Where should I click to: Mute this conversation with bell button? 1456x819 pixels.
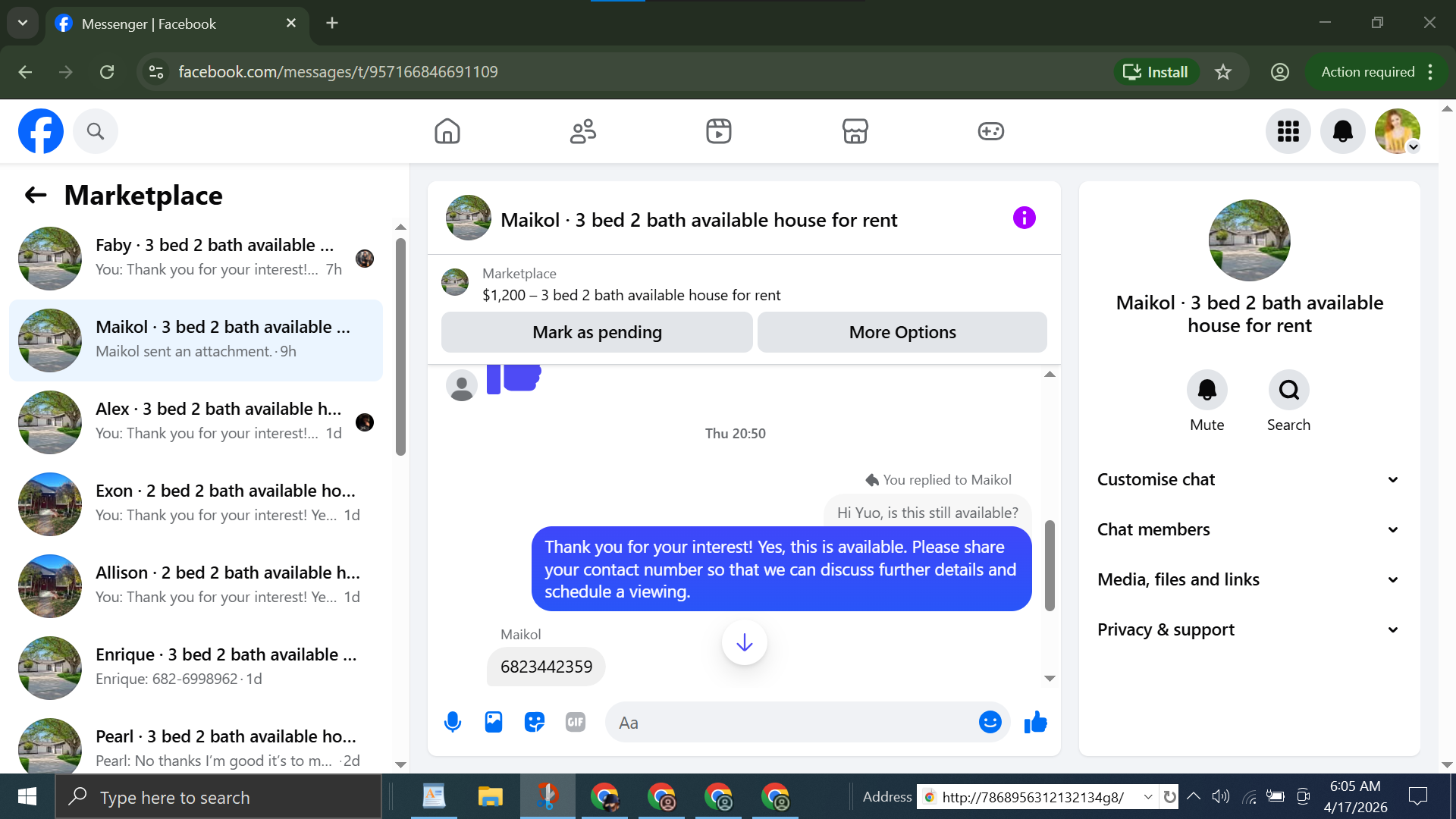1207,390
